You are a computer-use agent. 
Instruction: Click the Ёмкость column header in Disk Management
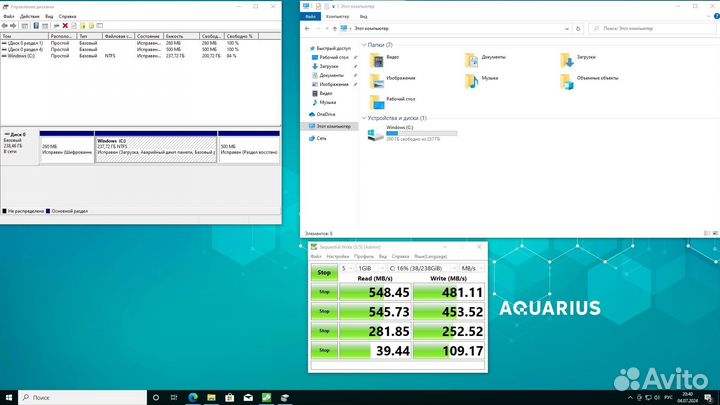coord(181,36)
